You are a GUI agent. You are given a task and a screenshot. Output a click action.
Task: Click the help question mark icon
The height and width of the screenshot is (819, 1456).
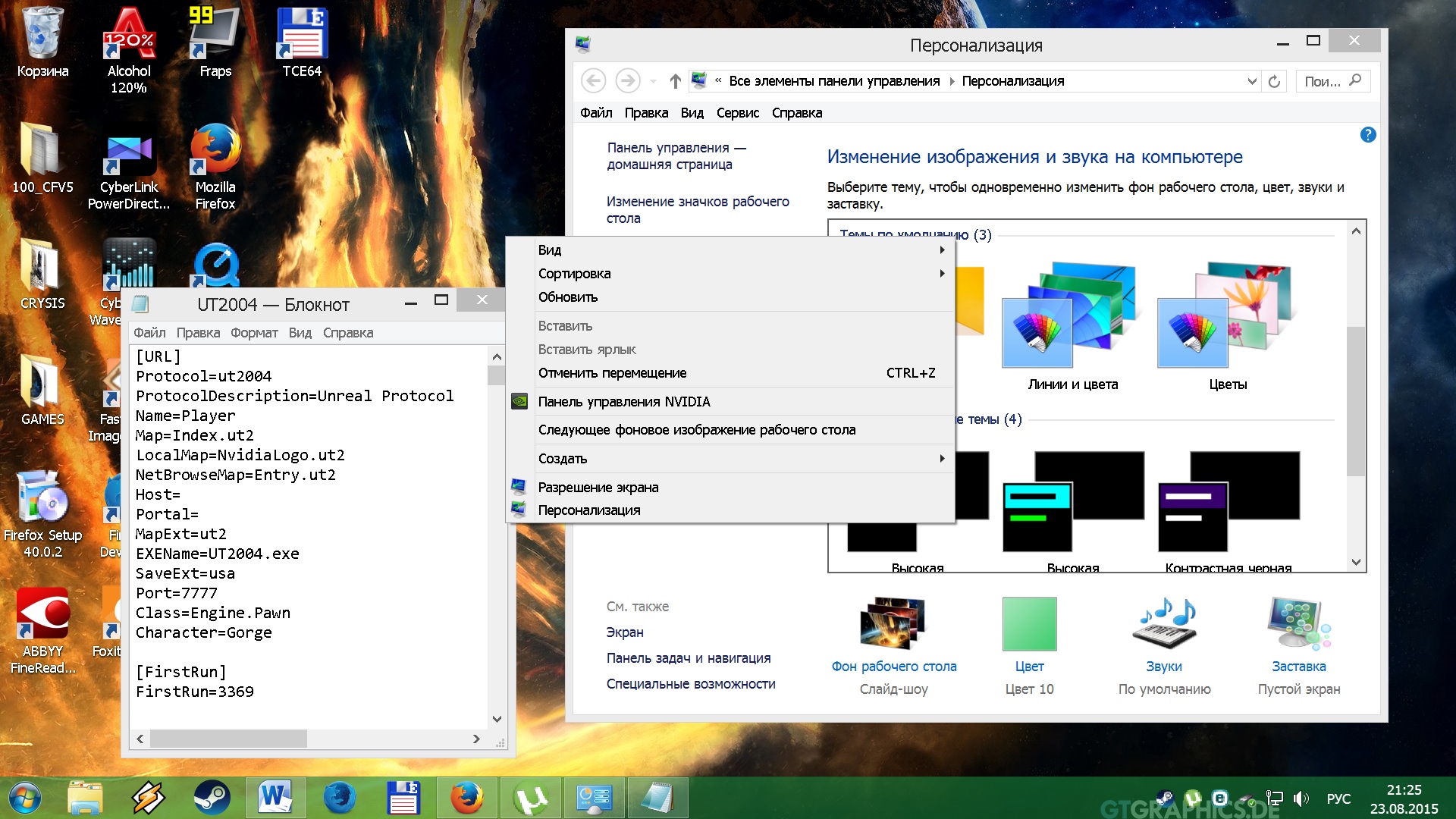1367,135
